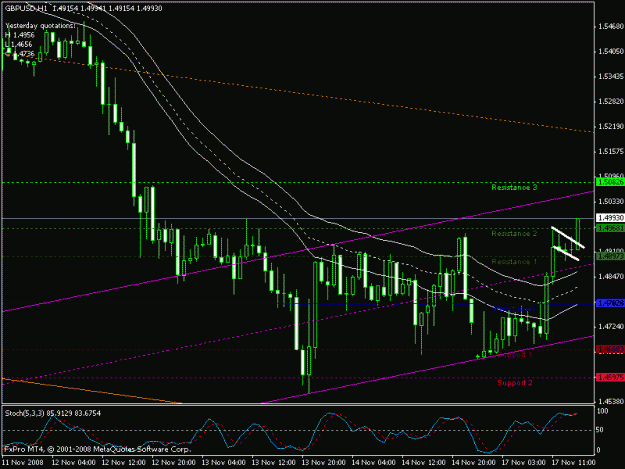Click the 'H 1.4956' yesterday high value
This screenshot has height=469, width=625.
[x=20, y=35]
